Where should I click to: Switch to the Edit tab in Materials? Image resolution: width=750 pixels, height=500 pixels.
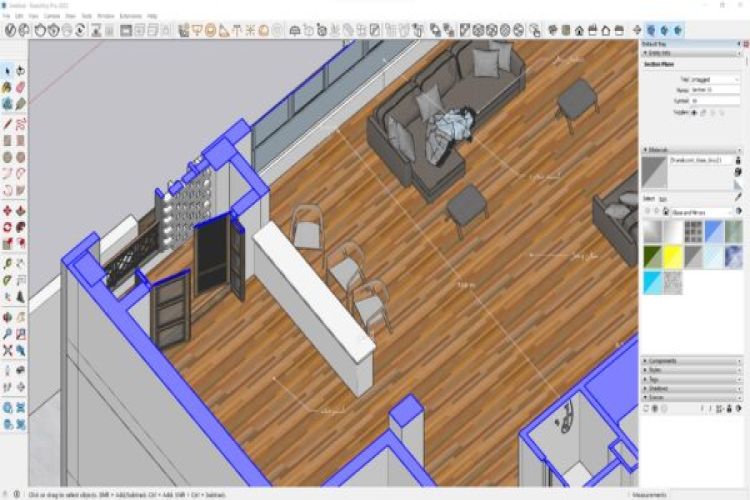[x=662, y=198]
